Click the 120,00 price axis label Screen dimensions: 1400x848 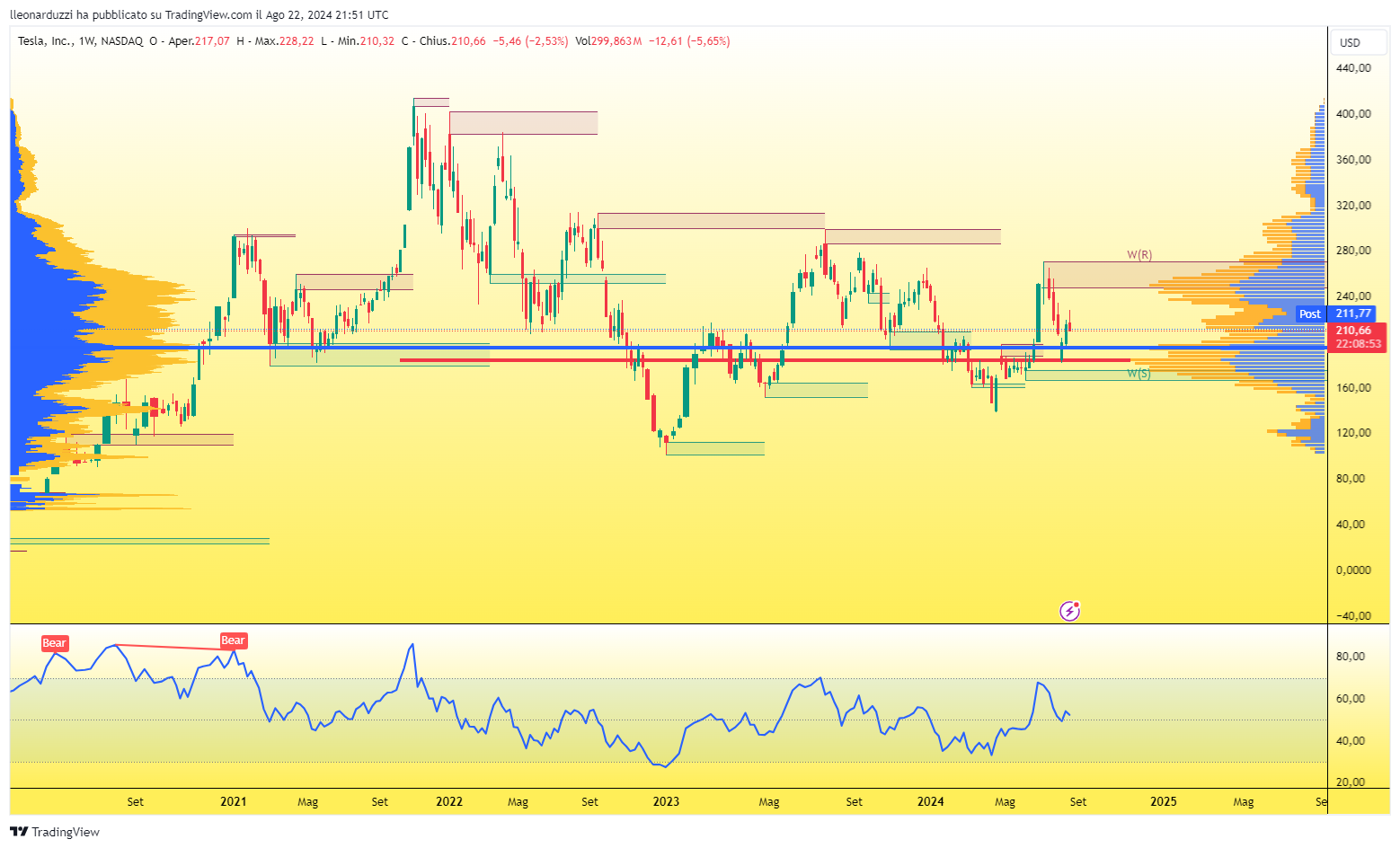(1353, 433)
